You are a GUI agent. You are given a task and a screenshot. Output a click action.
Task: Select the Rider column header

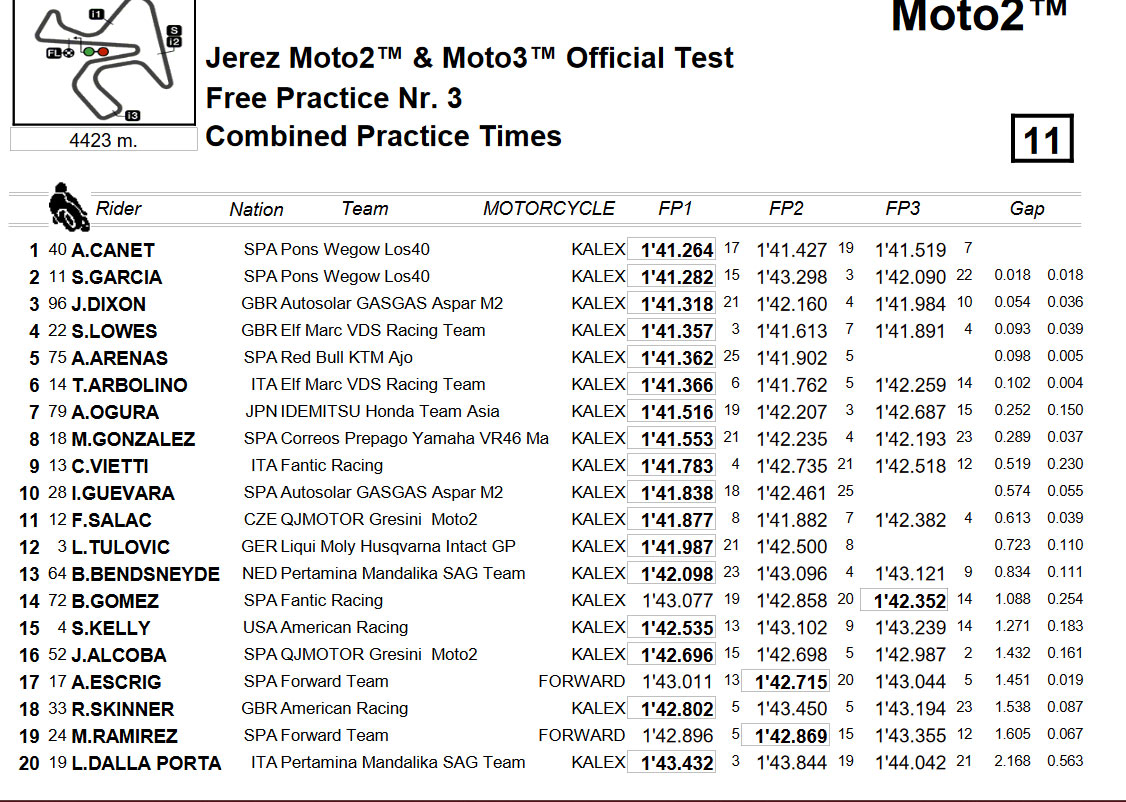point(118,208)
